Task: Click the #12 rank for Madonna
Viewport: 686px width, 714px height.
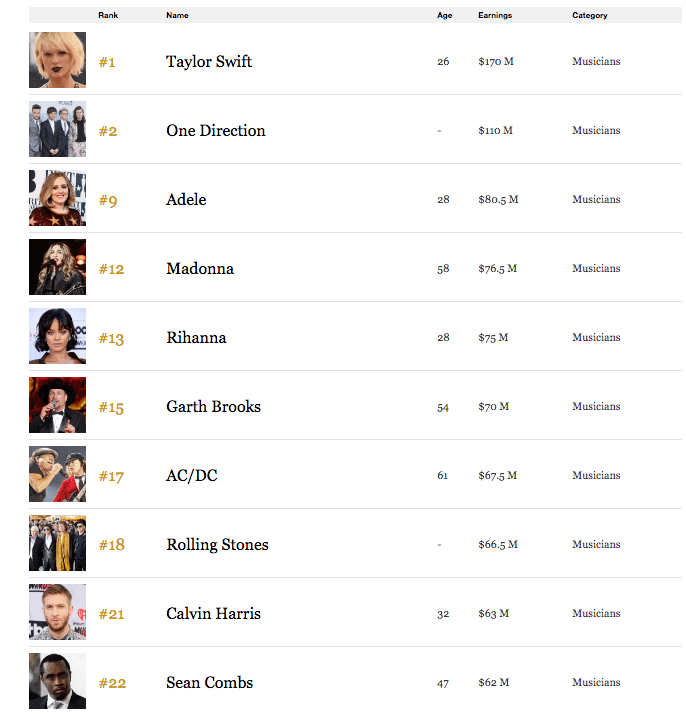Action: [111, 269]
